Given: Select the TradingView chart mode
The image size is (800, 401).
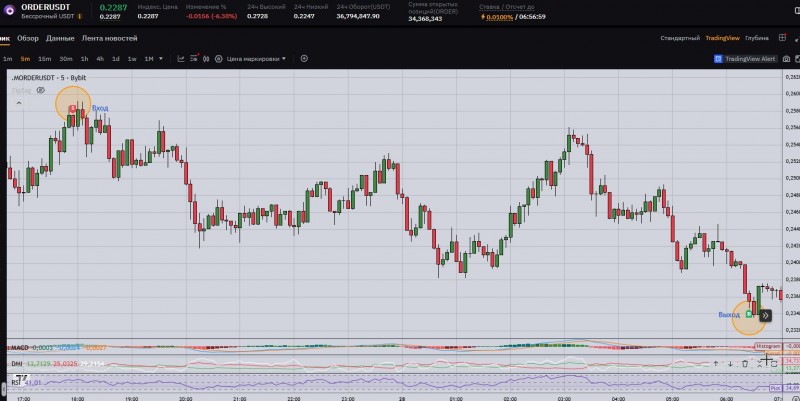Looking at the screenshot, I should click(x=722, y=38).
